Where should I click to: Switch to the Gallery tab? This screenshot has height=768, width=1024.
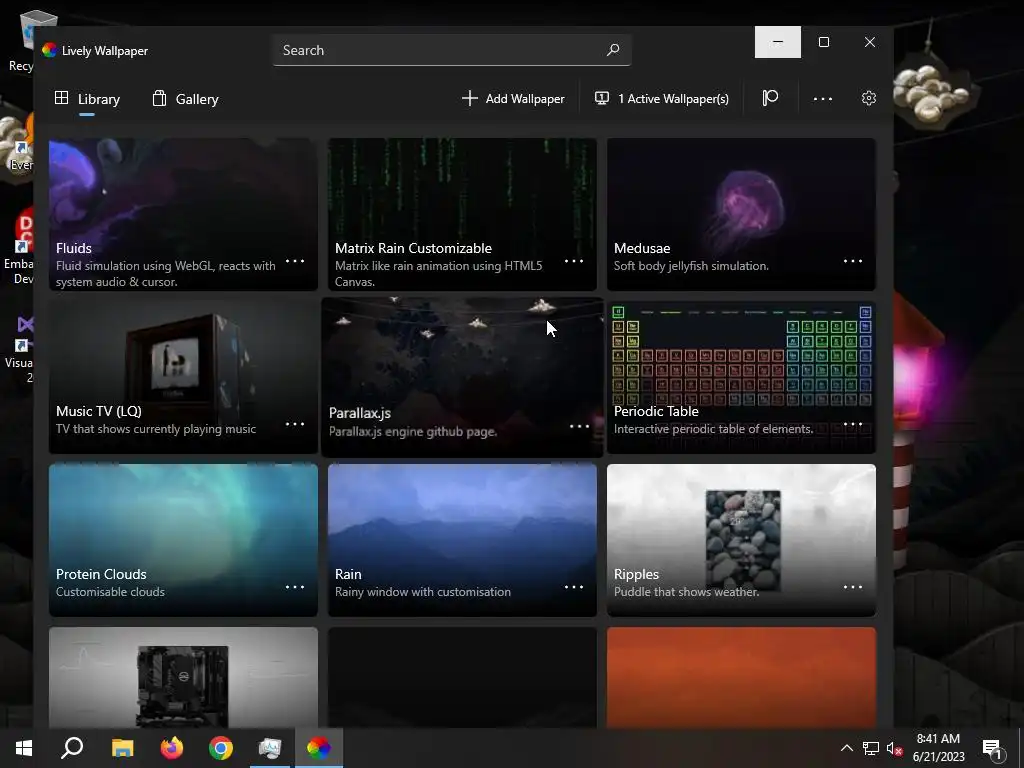click(x=185, y=99)
